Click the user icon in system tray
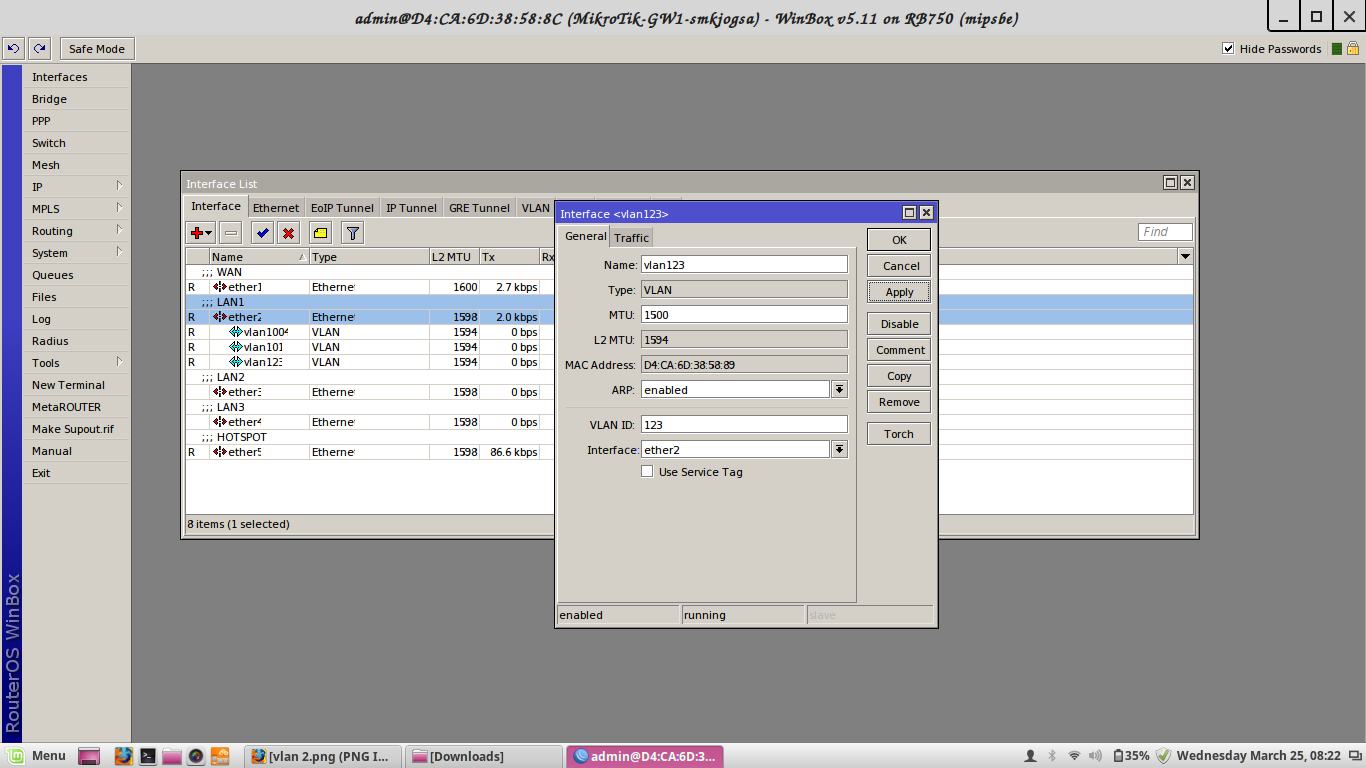Image resolution: width=1366 pixels, height=768 pixels. (x=1031, y=756)
